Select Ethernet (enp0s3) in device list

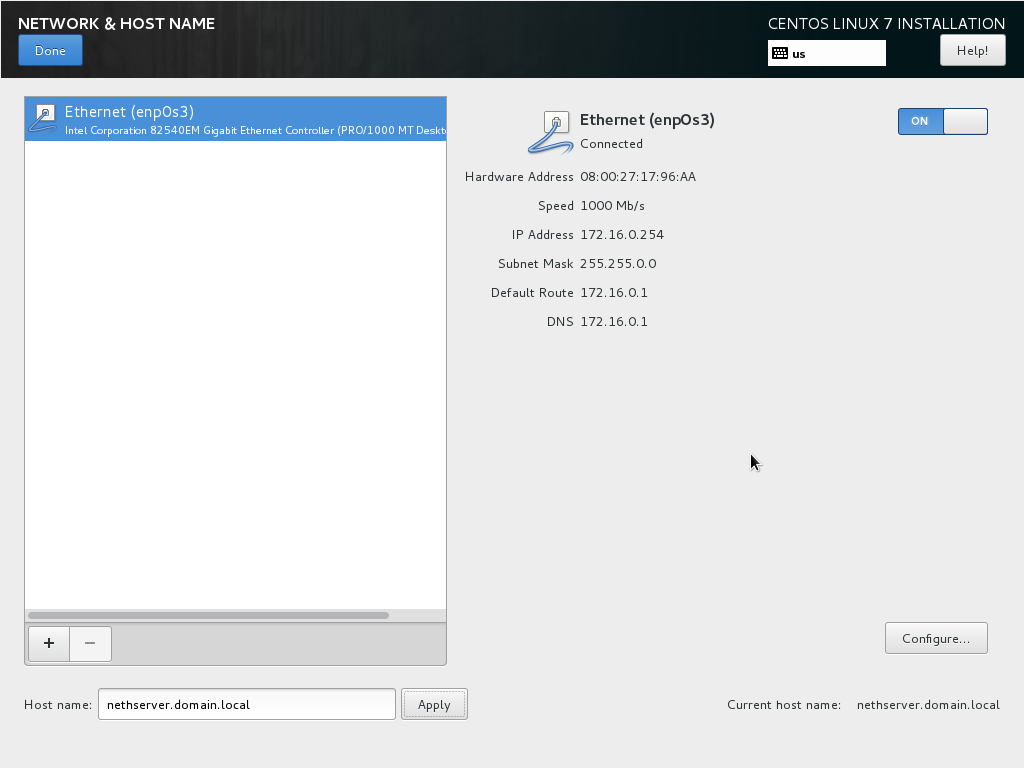click(x=236, y=119)
